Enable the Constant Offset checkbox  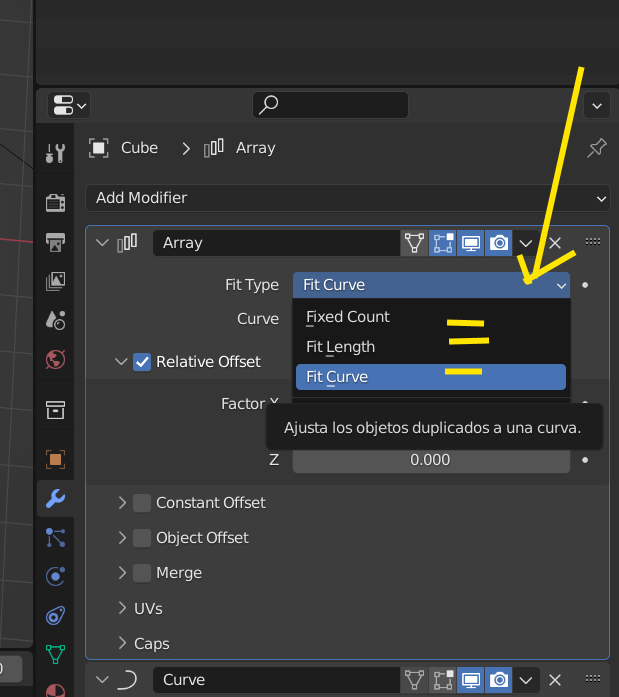(x=142, y=503)
